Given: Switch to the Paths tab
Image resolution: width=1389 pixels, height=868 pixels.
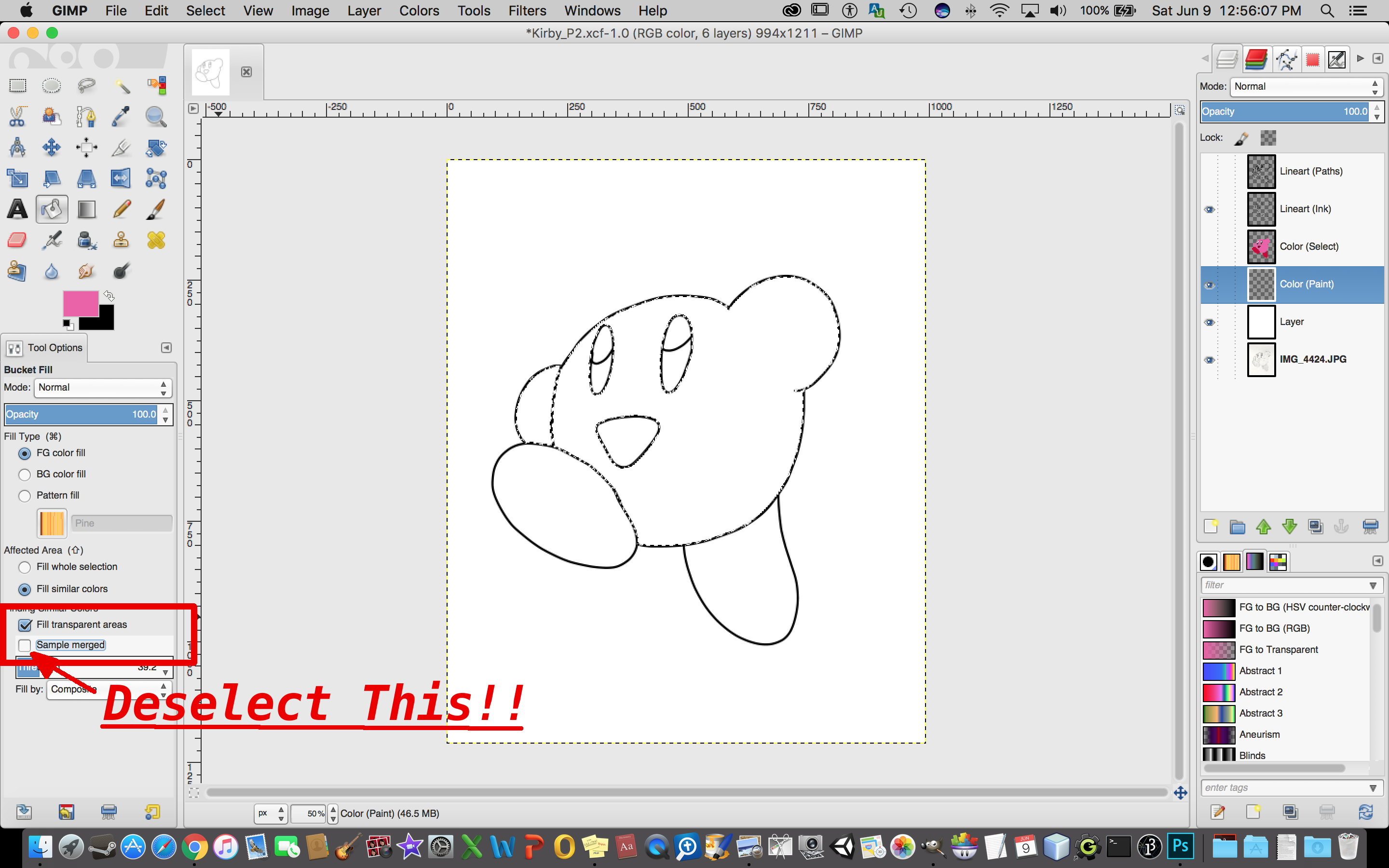Looking at the screenshot, I should (1286, 59).
